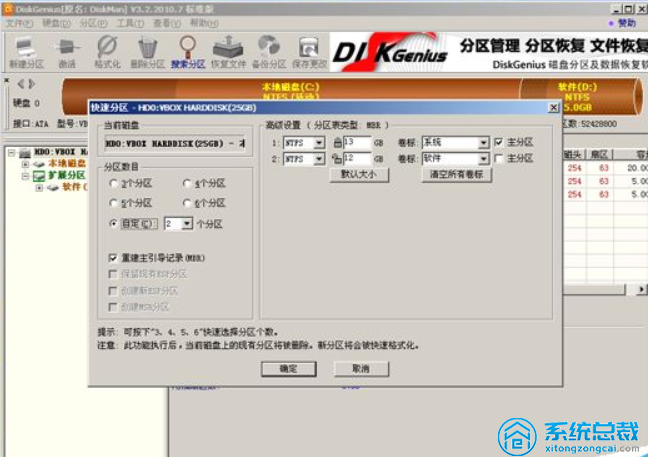Uncheck 主分区 for partition 1
This screenshot has width=648, height=457.
coord(499,142)
